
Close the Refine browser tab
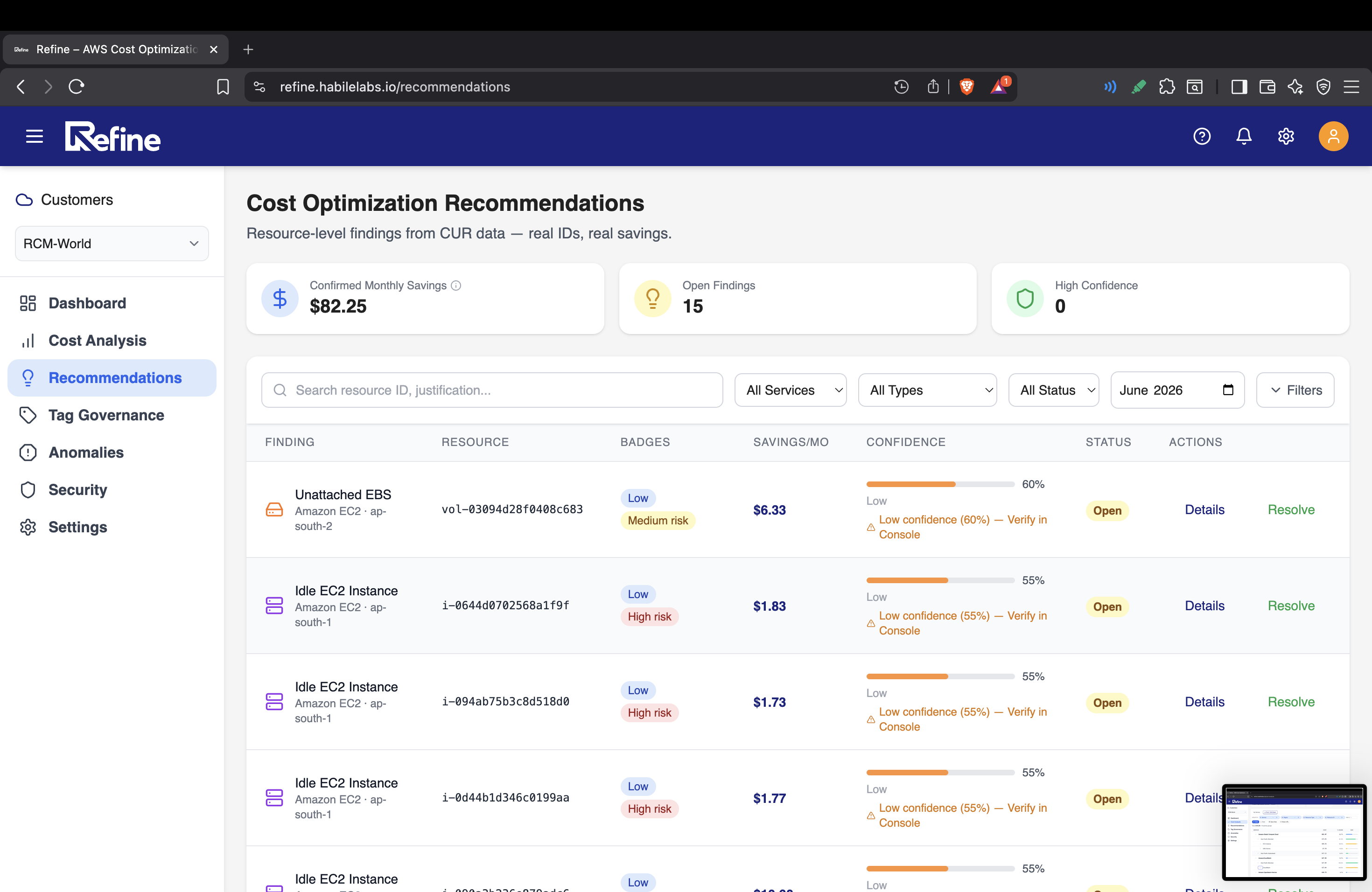pos(214,49)
